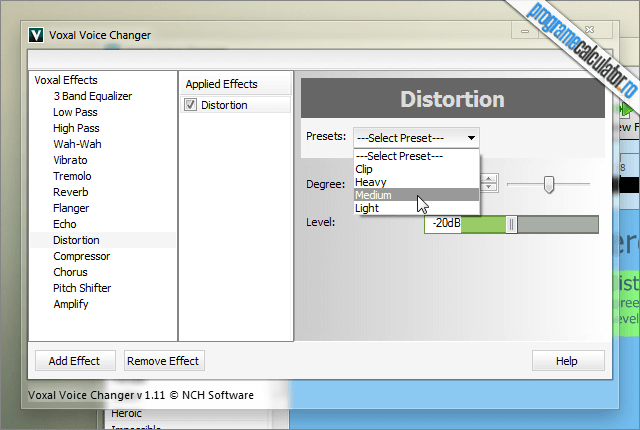This screenshot has height=430, width=640.
Task: Select Compressor effect
Action: pos(82,256)
